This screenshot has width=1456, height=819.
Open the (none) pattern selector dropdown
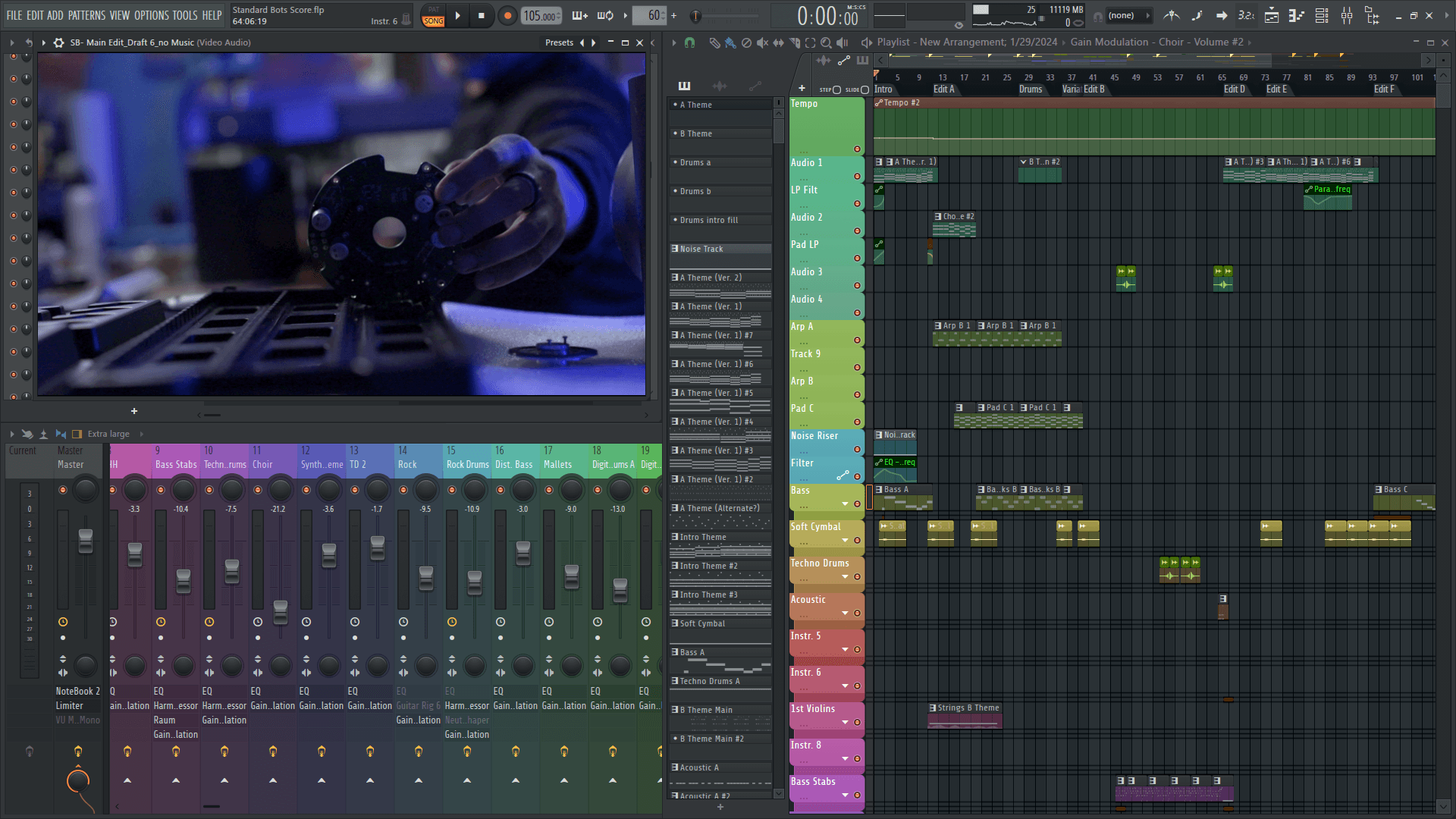pyautogui.click(x=1127, y=15)
